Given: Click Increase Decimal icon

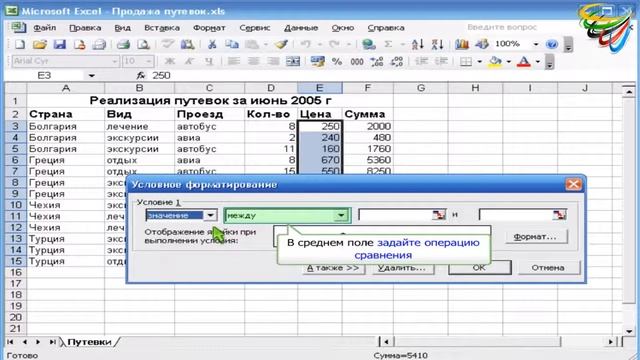Looking at the screenshot, I should click(x=376, y=61).
